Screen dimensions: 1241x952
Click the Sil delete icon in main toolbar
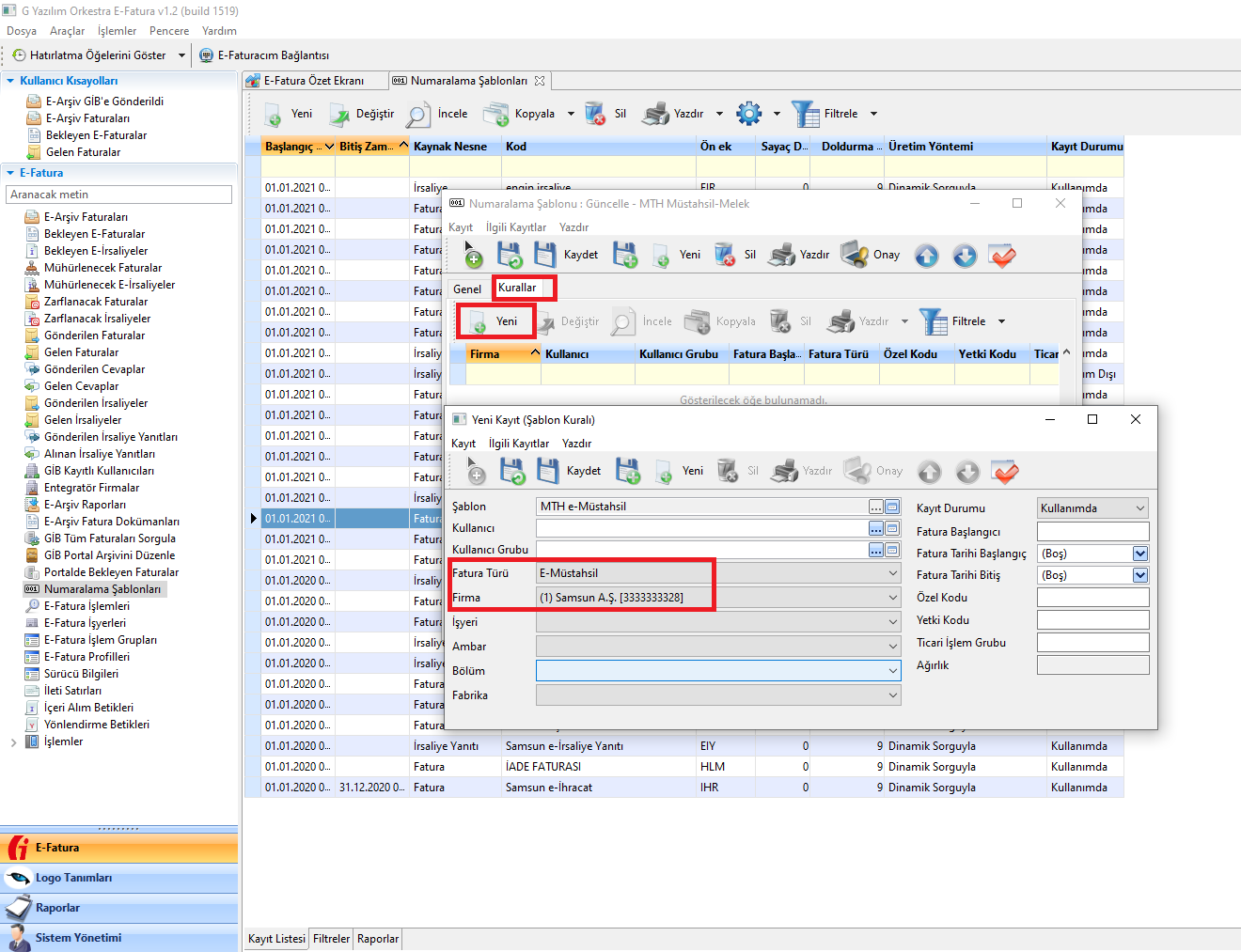click(595, 114)
